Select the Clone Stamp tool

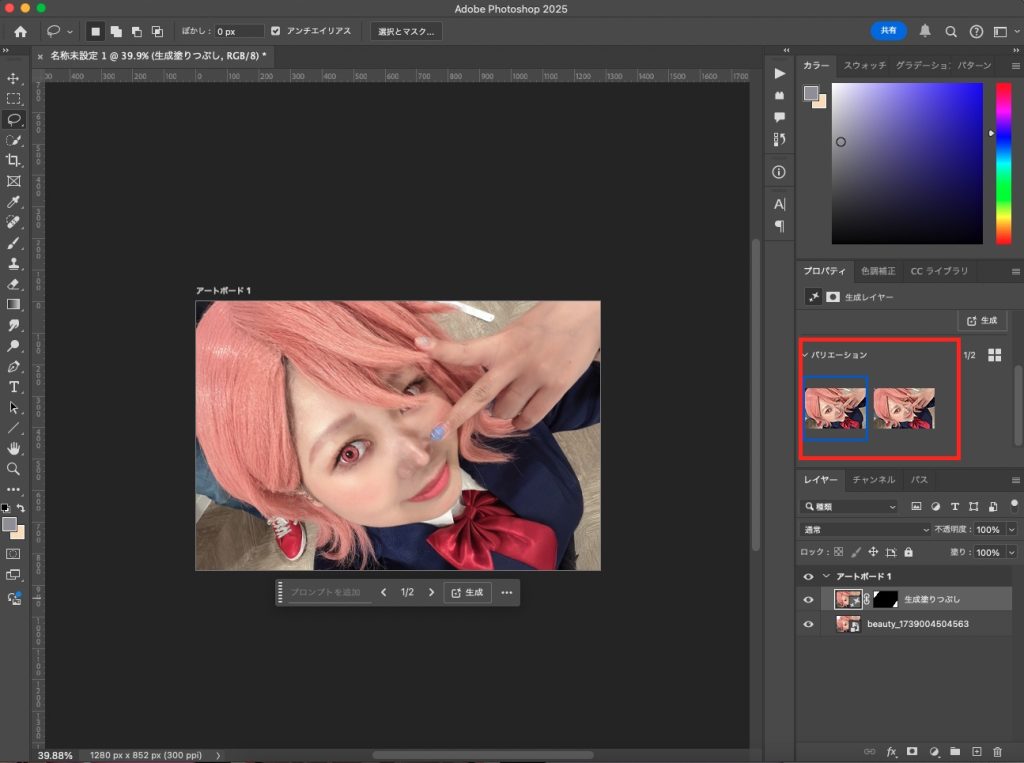13,263
